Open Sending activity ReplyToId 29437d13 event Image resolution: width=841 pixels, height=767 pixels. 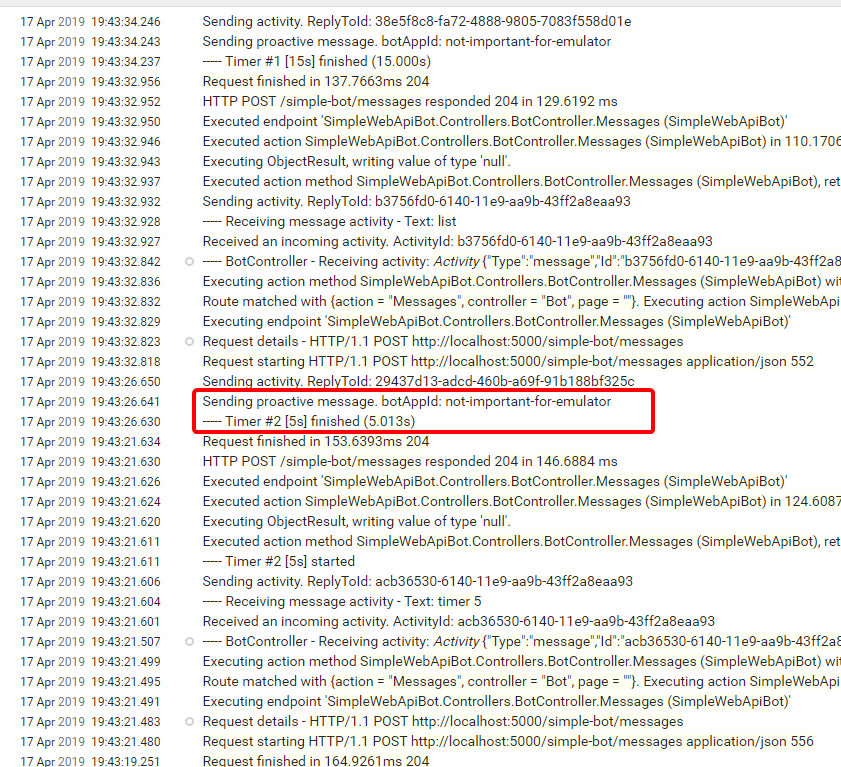[x=418, y=381]
